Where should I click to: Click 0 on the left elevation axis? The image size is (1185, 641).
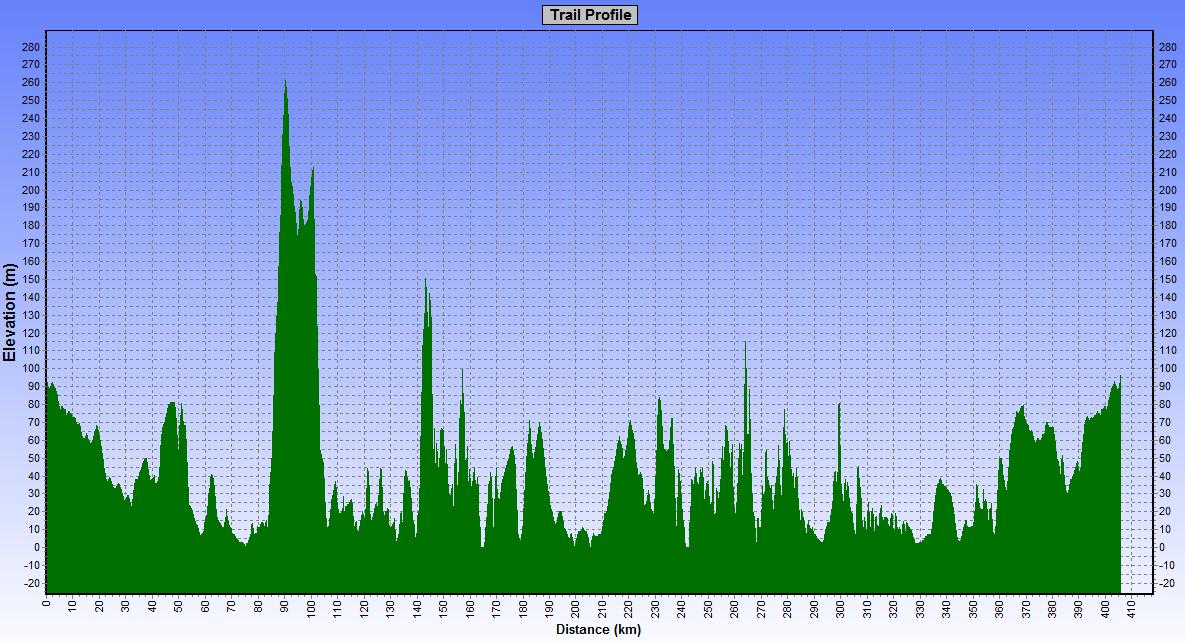pyautogui.click(x=35, y=547)
